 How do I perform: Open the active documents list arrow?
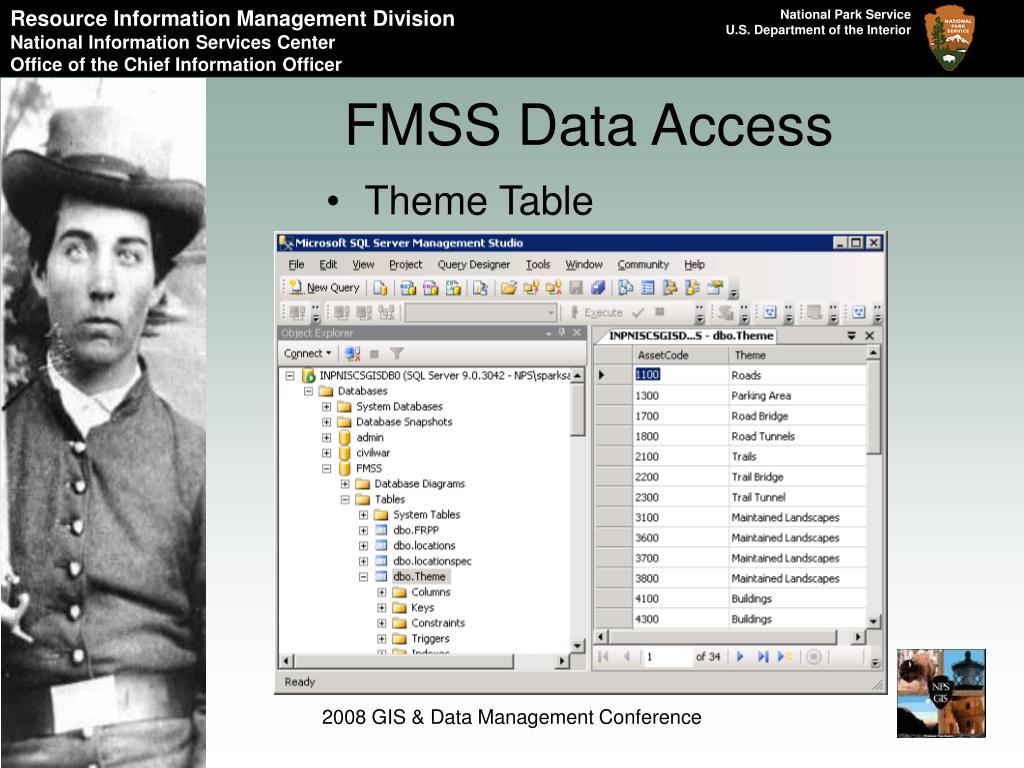point(851,336)
